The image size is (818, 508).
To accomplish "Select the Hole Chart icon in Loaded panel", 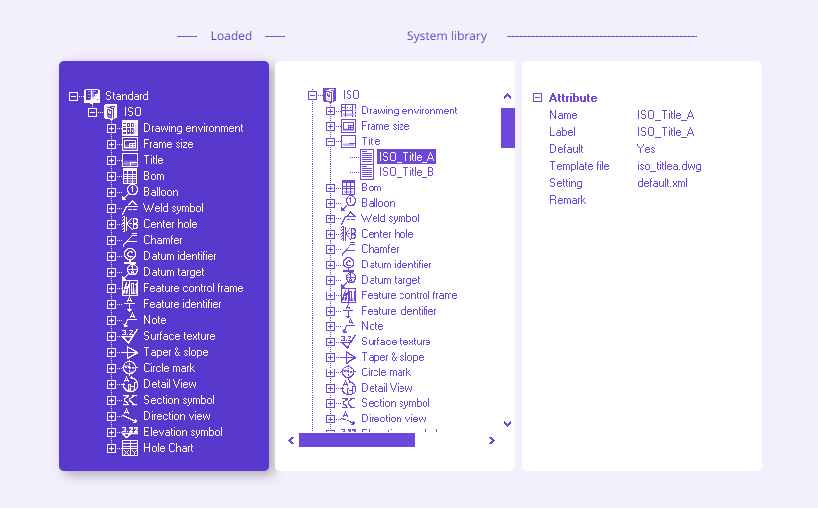I will point(129,448).
